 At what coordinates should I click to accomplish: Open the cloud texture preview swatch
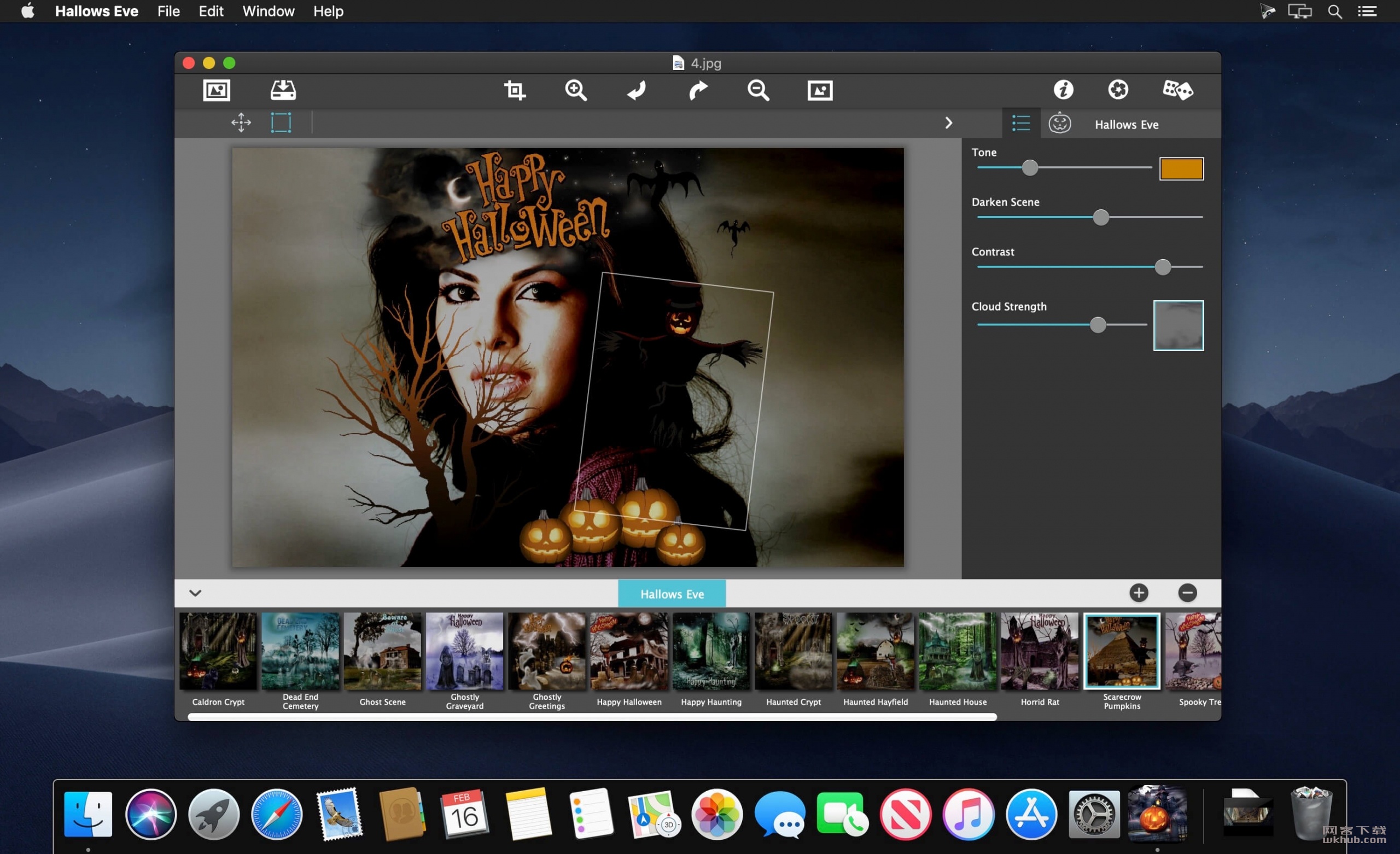click(1179, 325)
